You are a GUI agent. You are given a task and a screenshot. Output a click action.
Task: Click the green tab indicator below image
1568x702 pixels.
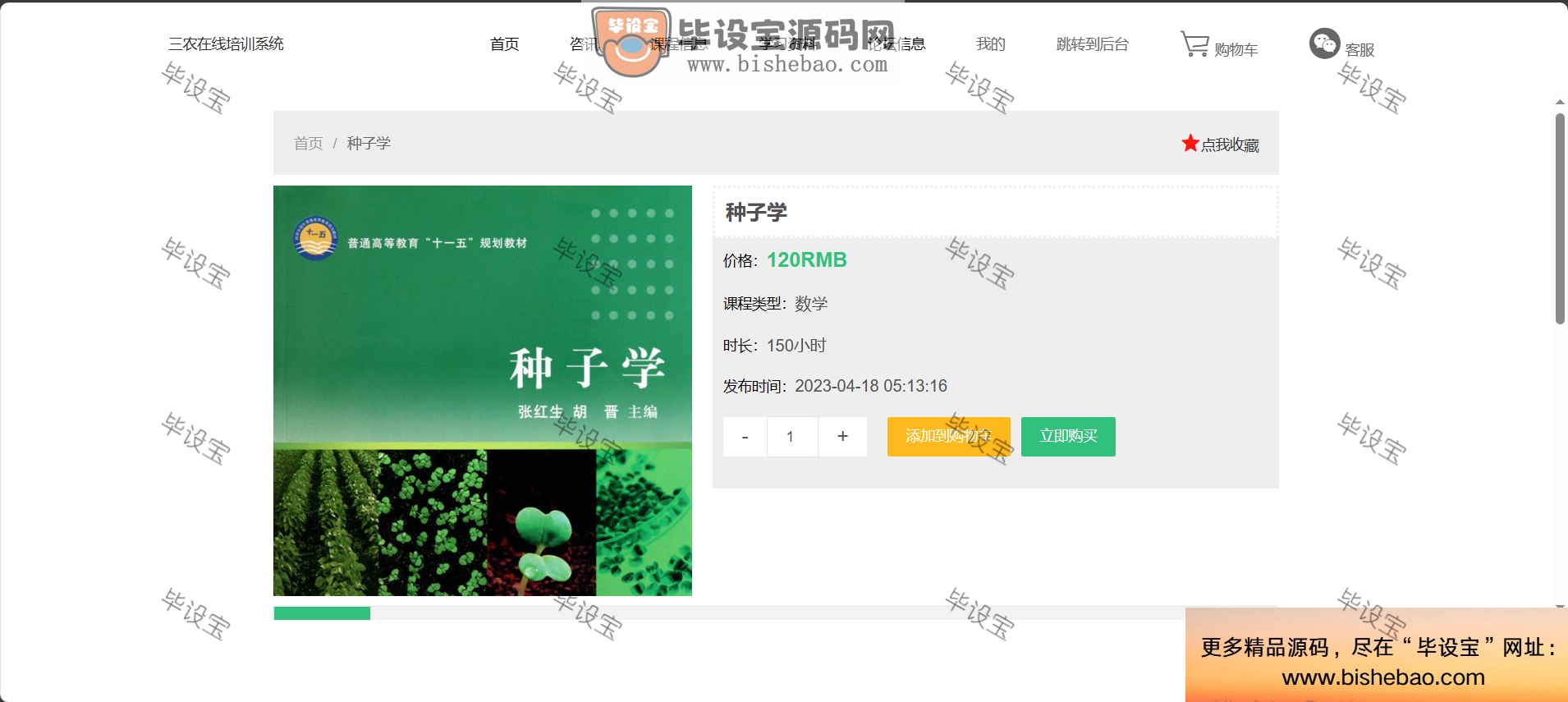click(x=322, y=613)
